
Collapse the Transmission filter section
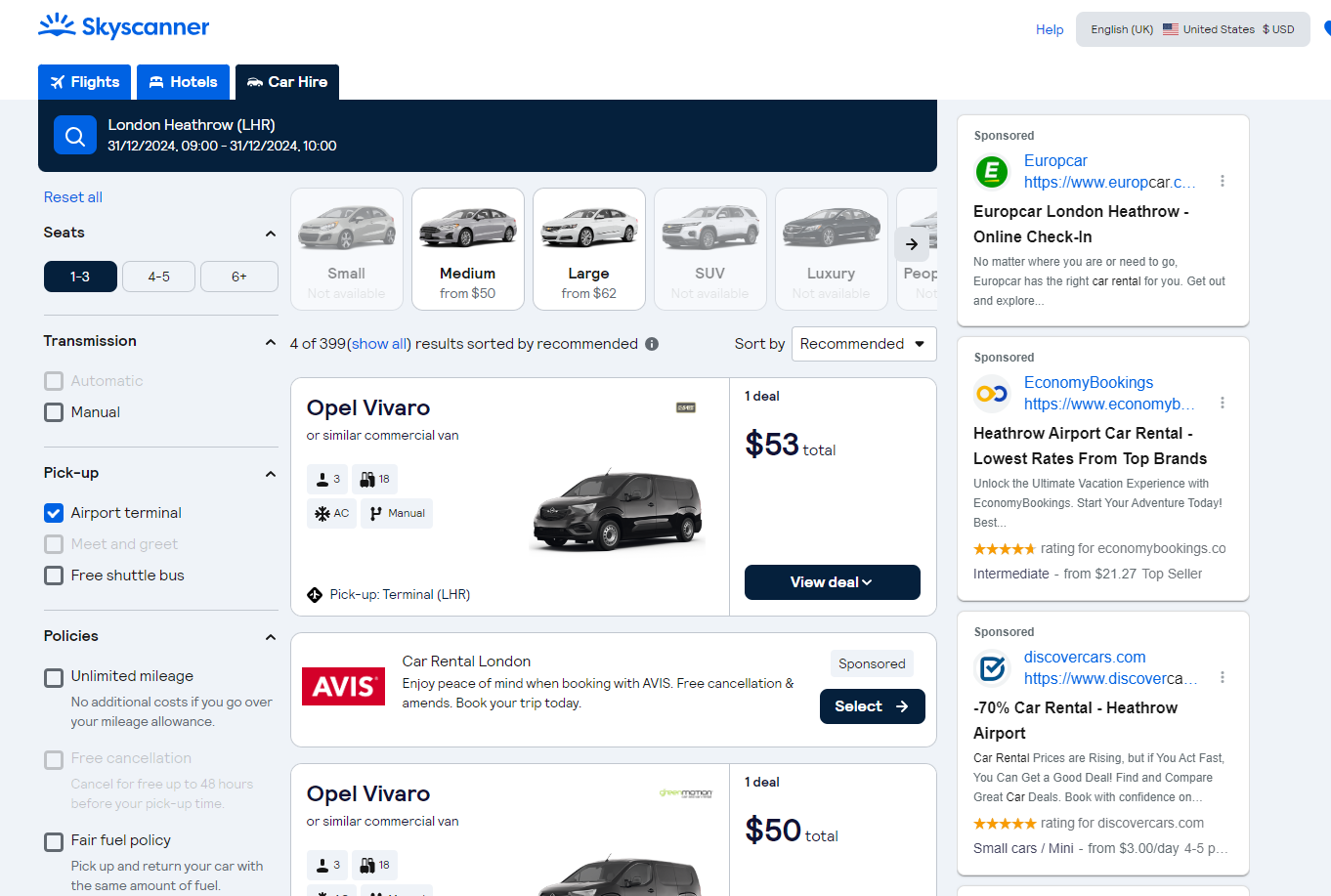coord(271,342)
